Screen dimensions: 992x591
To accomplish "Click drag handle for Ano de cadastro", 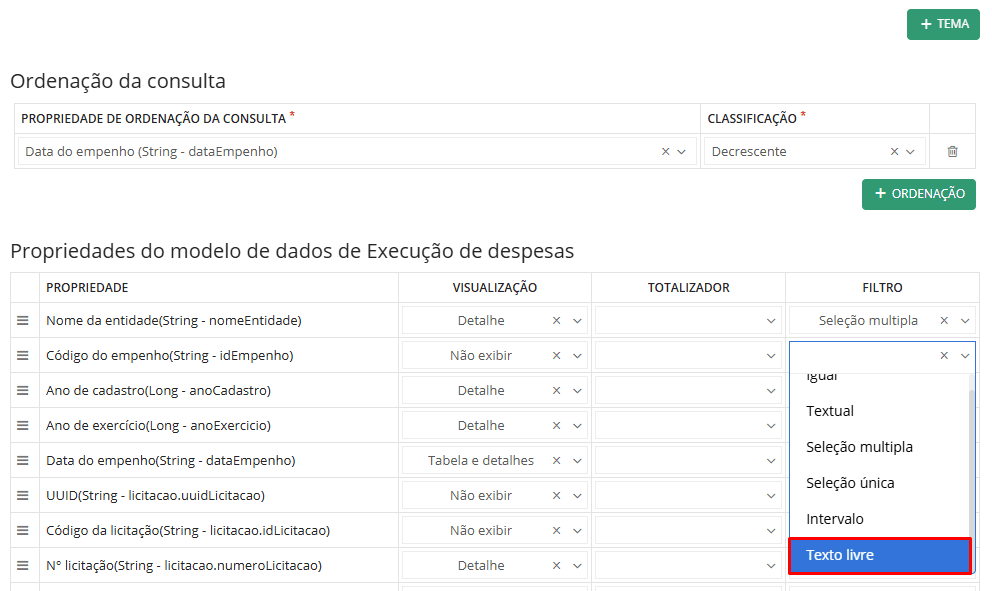I will 23,390.
